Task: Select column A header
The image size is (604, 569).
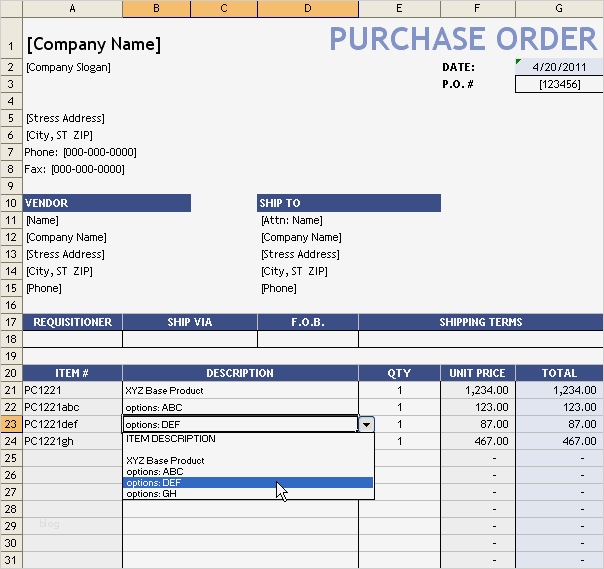Action: tap(72, 8)
